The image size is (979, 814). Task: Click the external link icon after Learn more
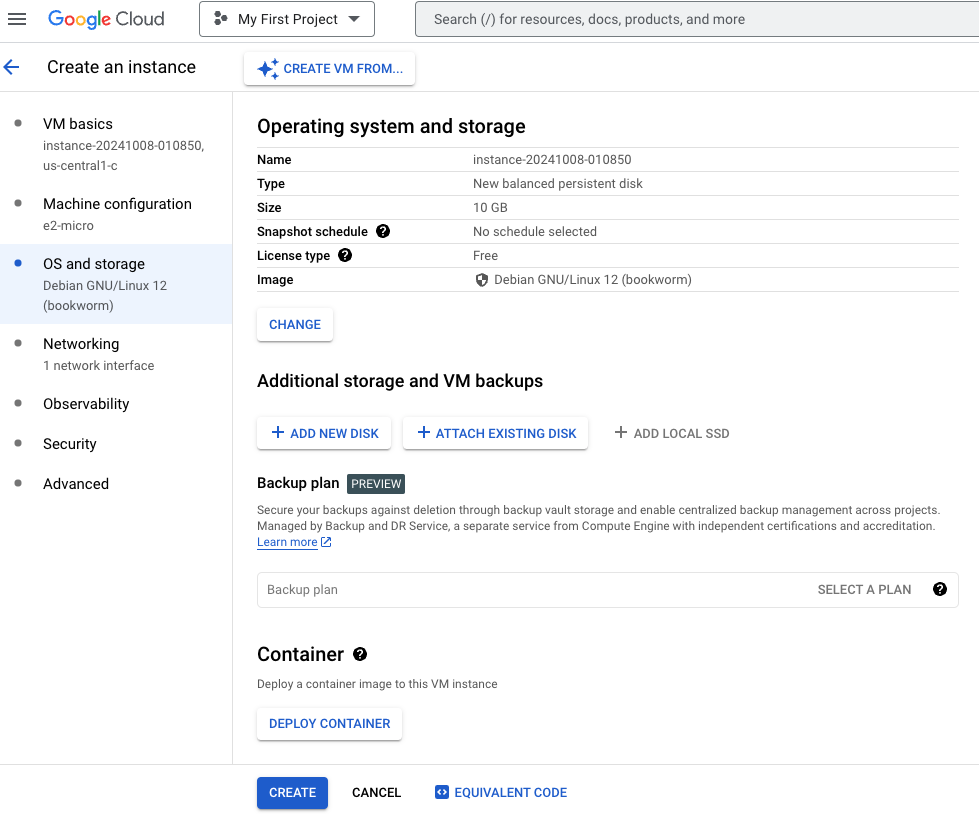[326, 542]
